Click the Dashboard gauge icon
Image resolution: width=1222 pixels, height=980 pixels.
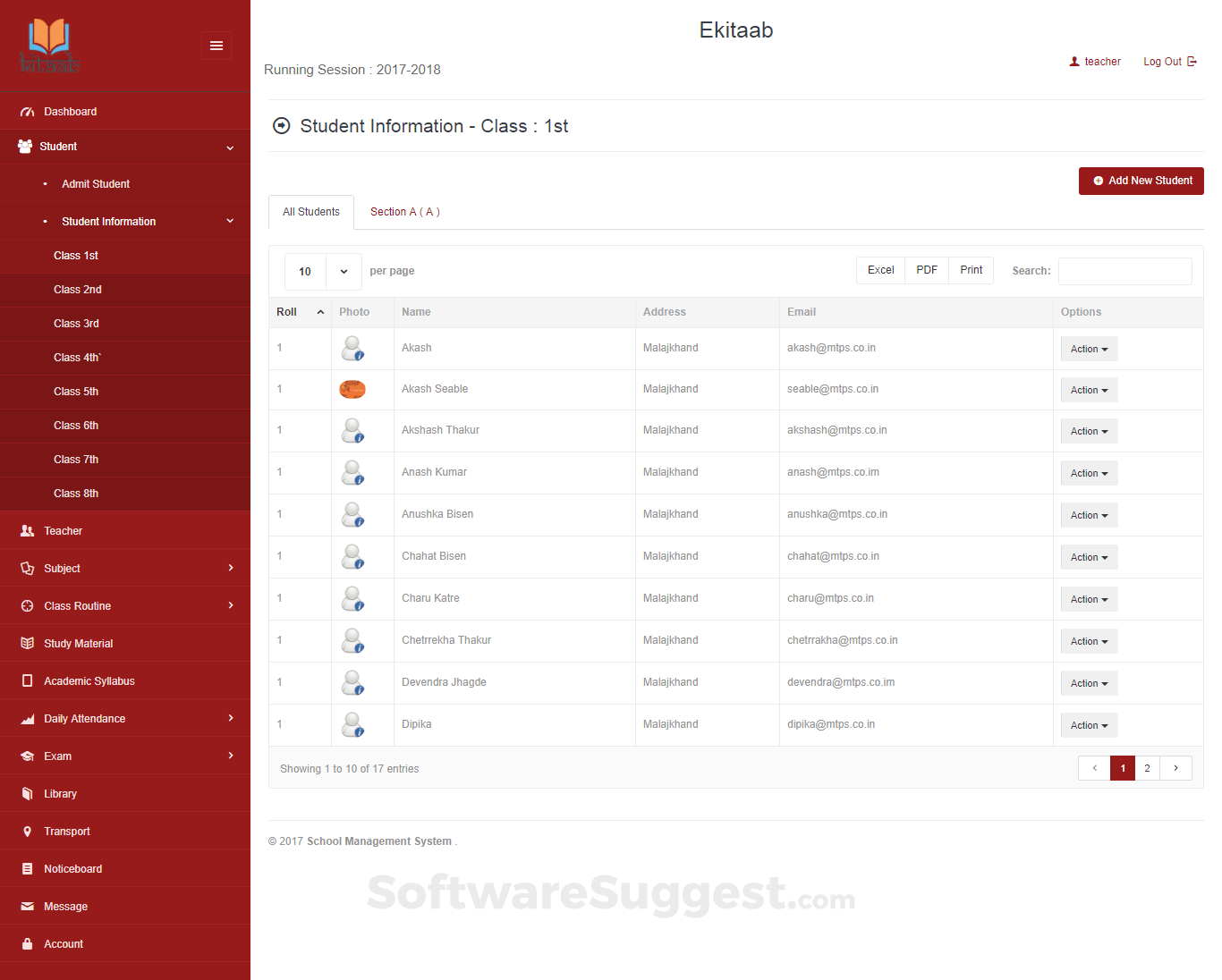pos(27,112)
